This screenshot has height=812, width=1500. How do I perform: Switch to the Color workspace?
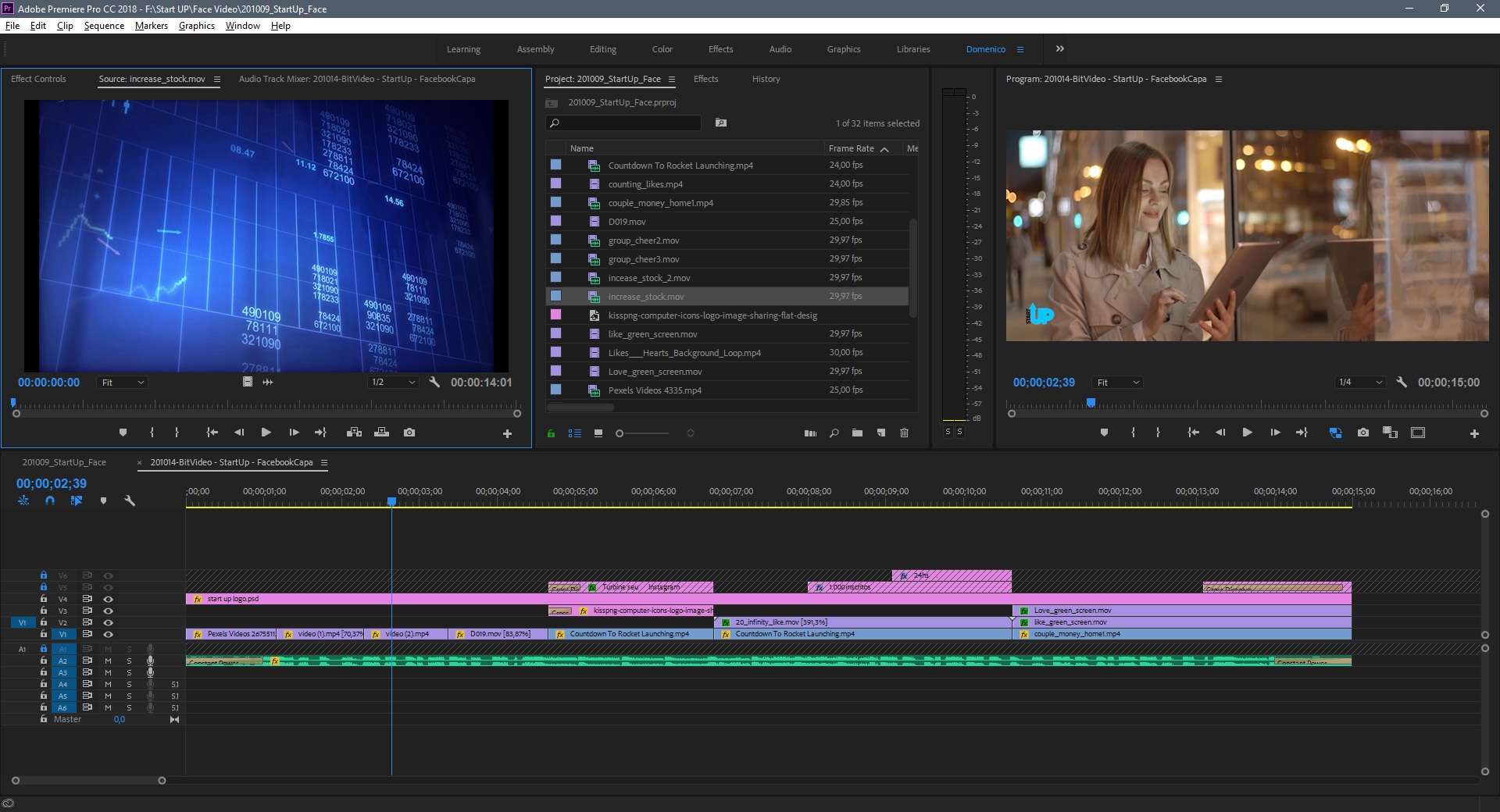point(662,49)
